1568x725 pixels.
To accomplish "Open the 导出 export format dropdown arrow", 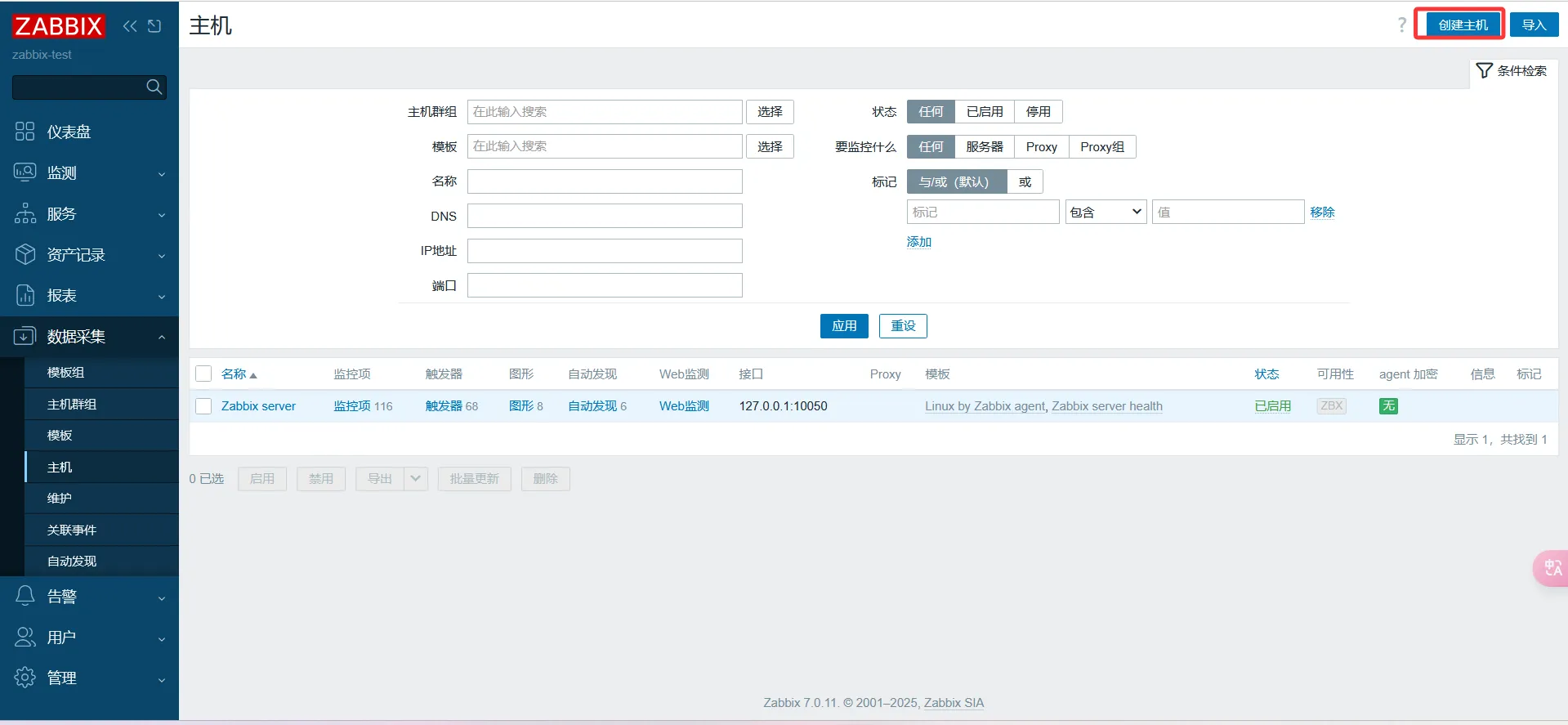I will 416,478.
